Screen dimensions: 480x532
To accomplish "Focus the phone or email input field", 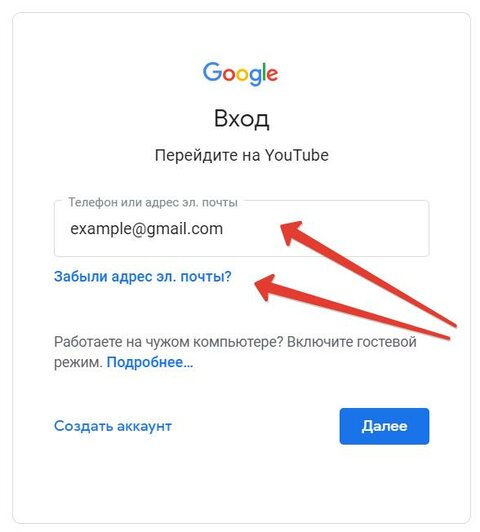I will coord(242,228).
